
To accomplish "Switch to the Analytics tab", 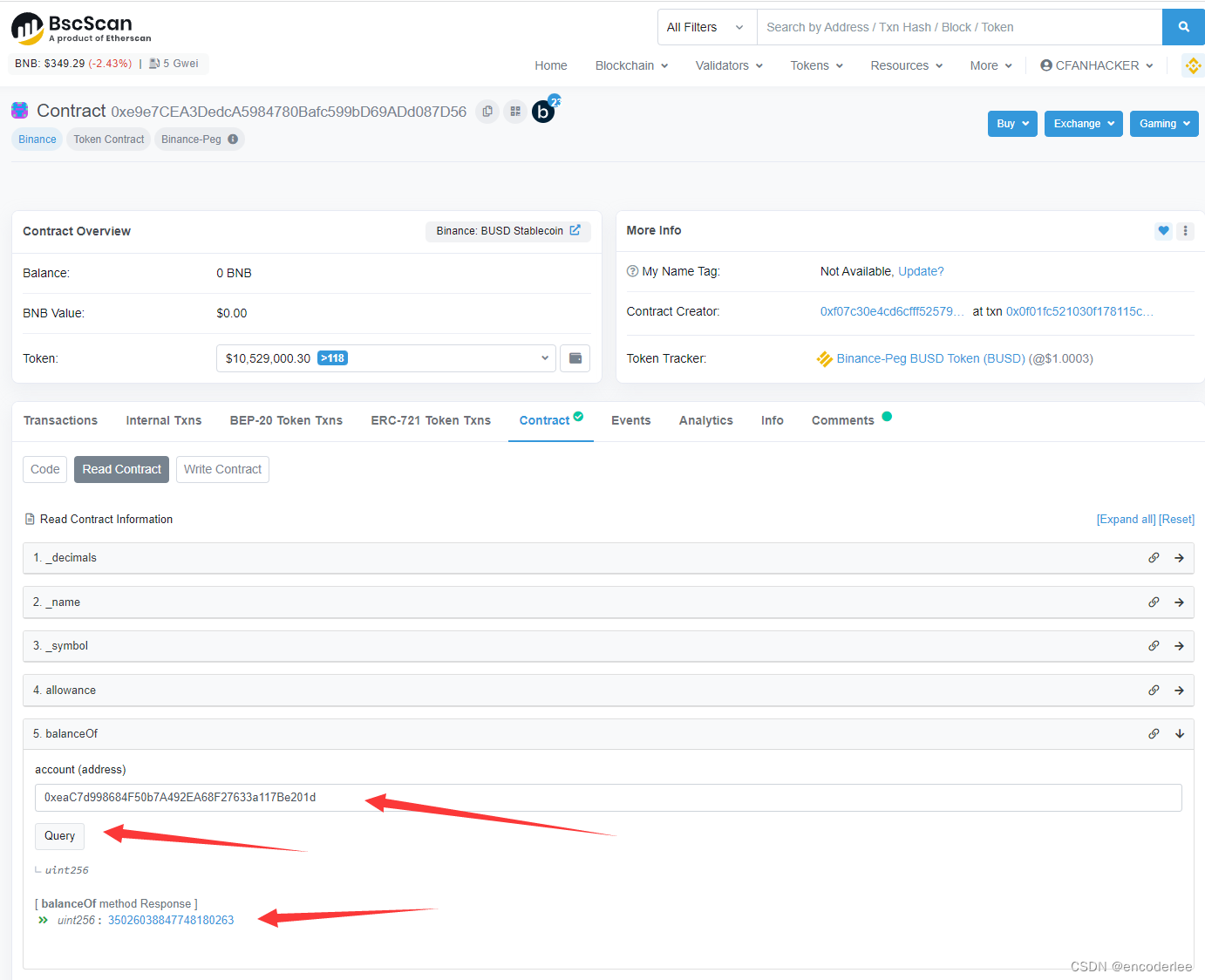I will 706,420.
